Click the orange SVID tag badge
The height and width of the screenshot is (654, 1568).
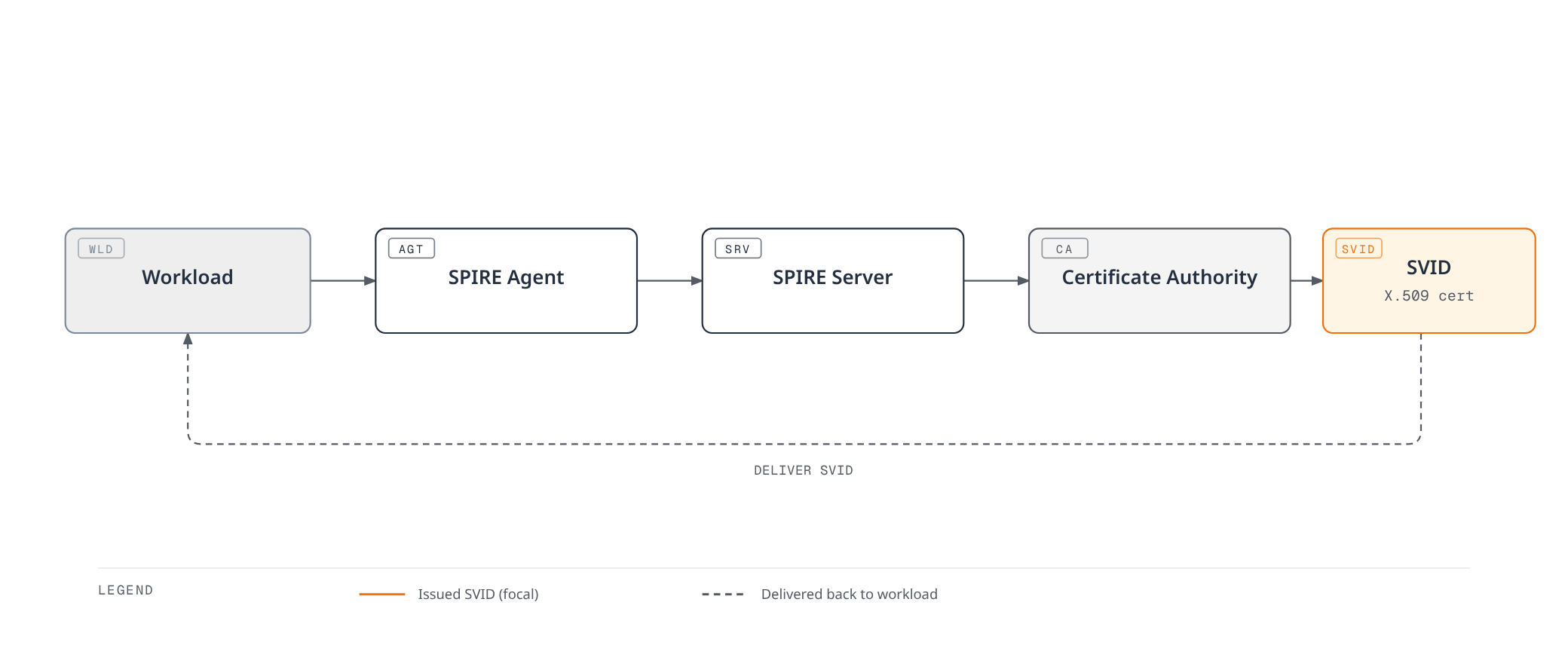[x=1358, y=249]
